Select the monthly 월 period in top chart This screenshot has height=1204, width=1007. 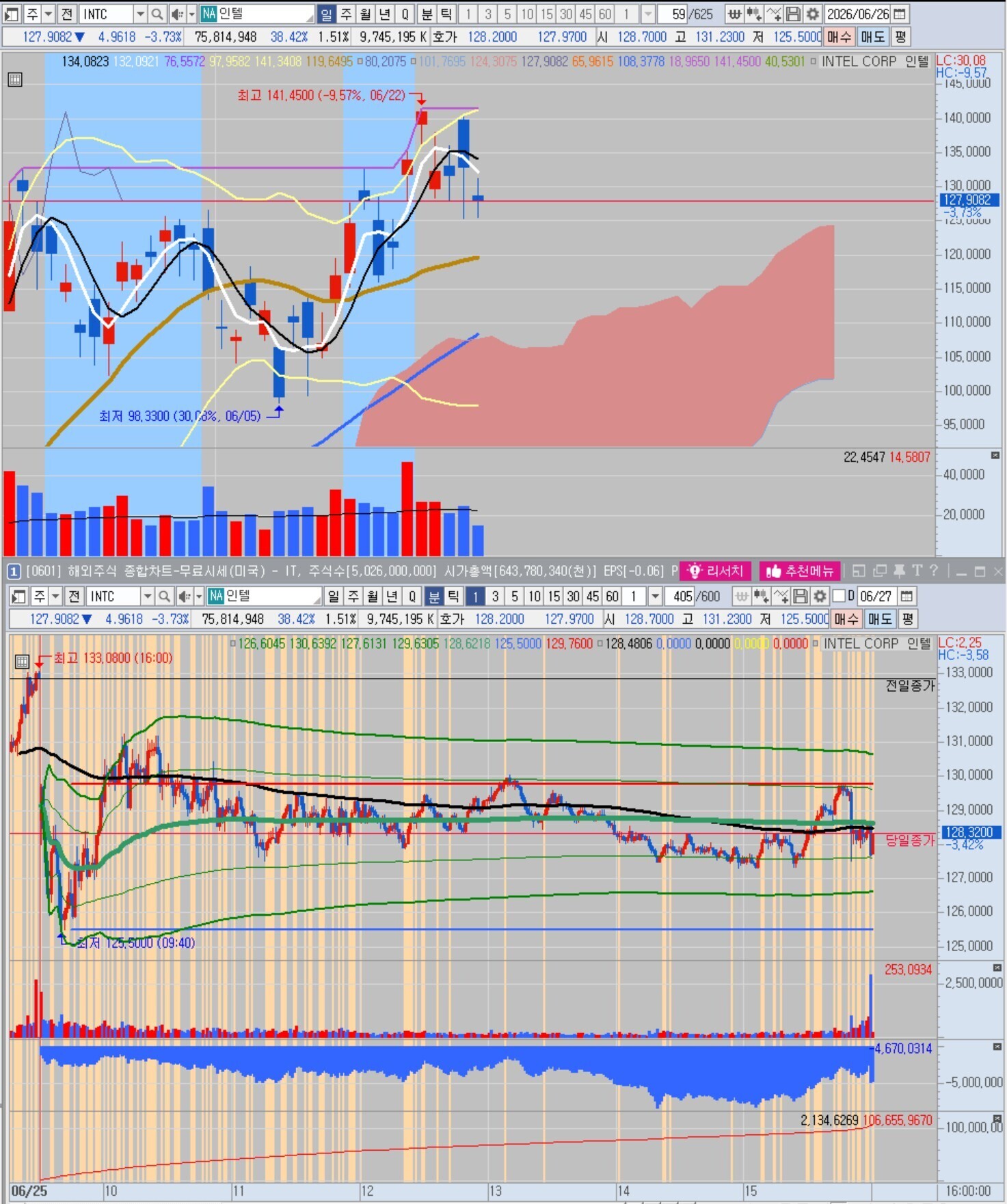366,14
